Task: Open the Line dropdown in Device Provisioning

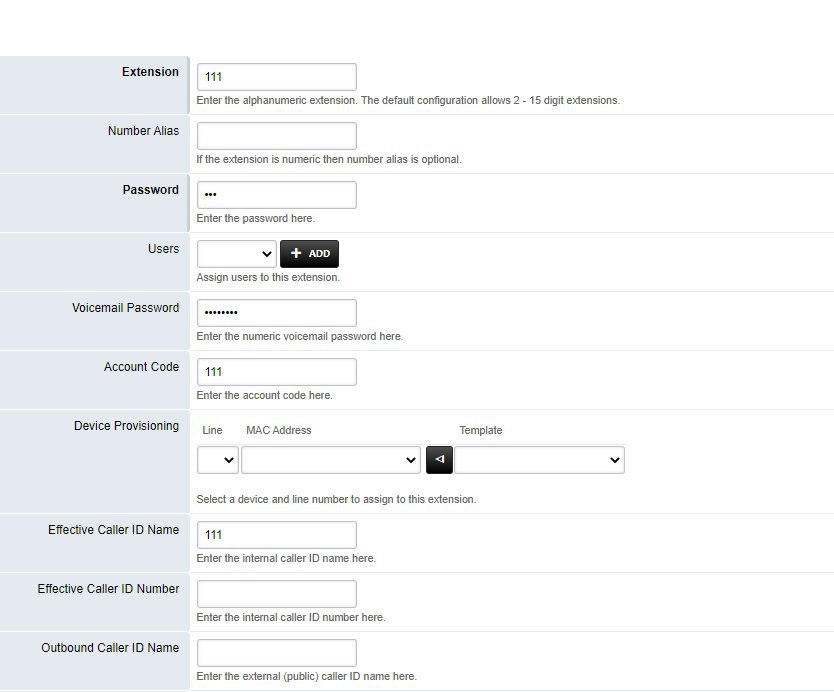Action: 218,460
